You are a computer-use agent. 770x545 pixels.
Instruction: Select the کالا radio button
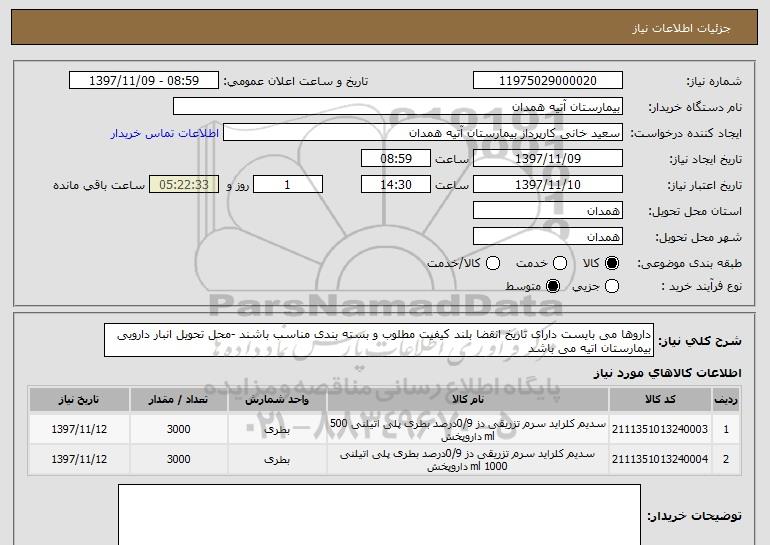[x=612, y=263]
